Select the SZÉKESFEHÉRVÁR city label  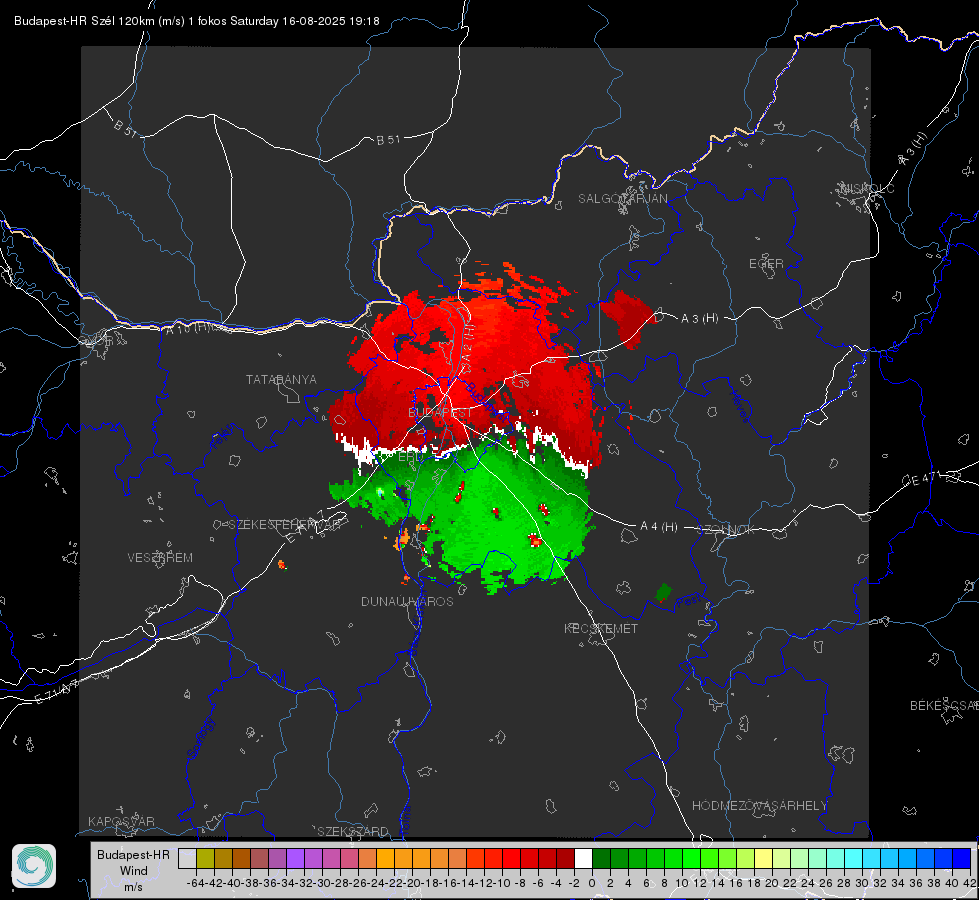point(287,525)
